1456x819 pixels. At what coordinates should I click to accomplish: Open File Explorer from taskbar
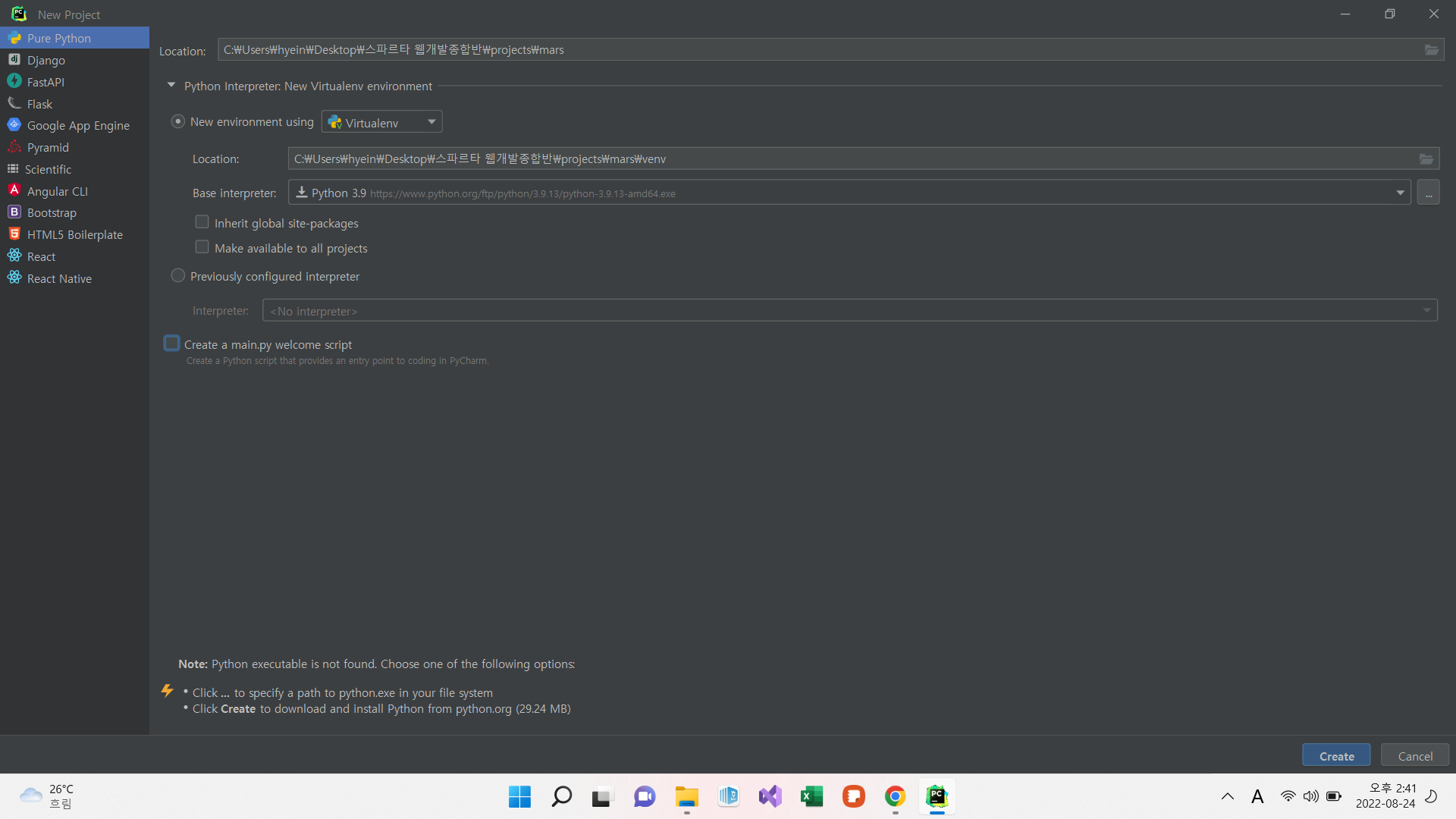(687, 796)
